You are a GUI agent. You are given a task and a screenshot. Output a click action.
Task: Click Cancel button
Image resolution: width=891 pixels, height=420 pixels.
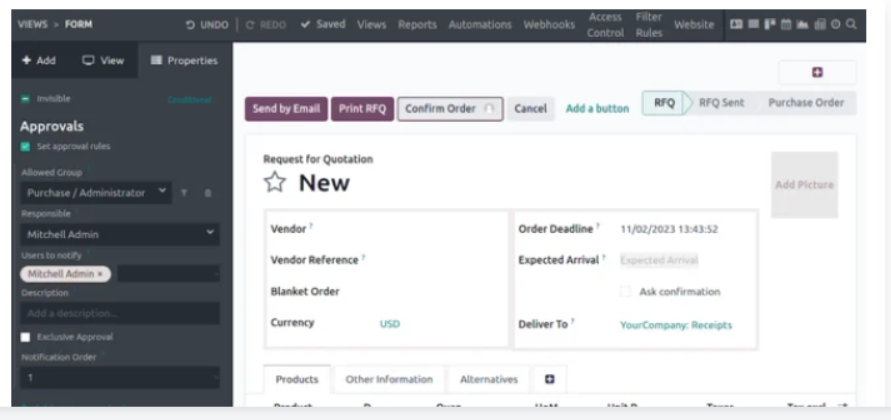click(x=530, y=109)
